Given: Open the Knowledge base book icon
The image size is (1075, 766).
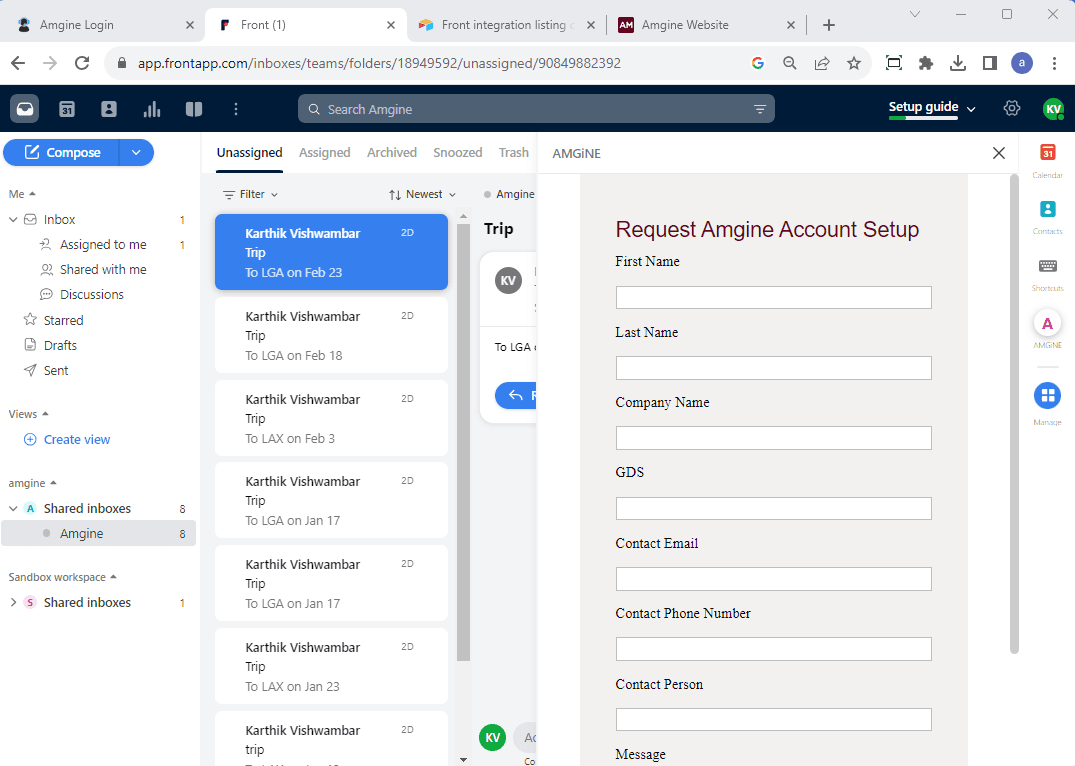Looking at the screenshot, I should coord(194,109).
